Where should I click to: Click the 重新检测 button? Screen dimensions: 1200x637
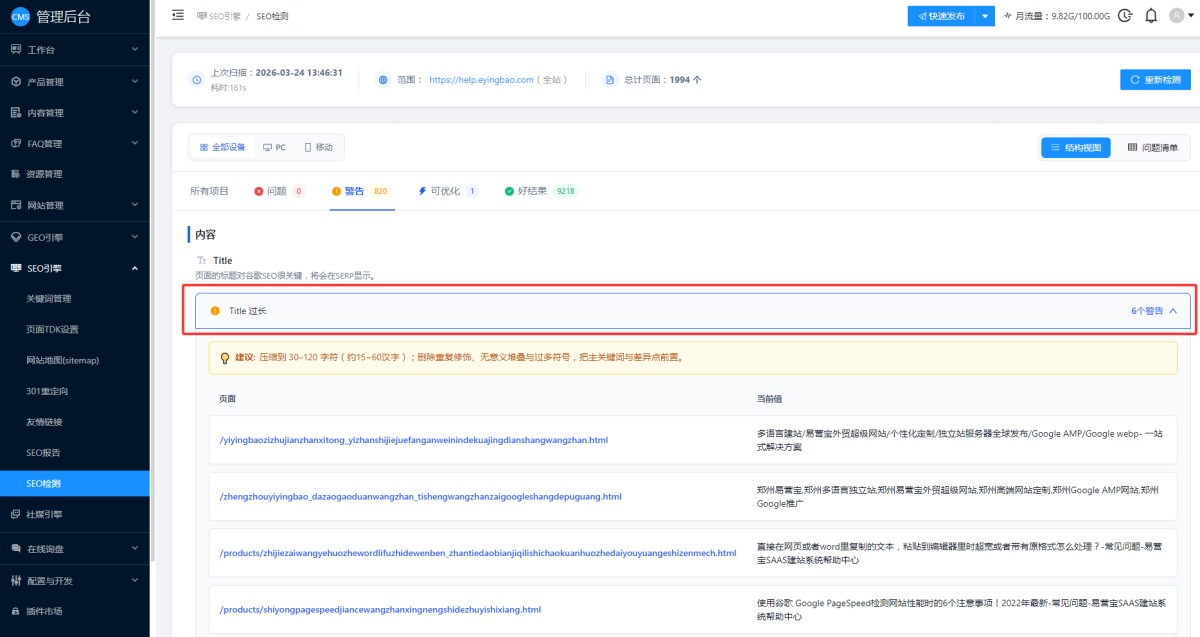point(1155,80)
